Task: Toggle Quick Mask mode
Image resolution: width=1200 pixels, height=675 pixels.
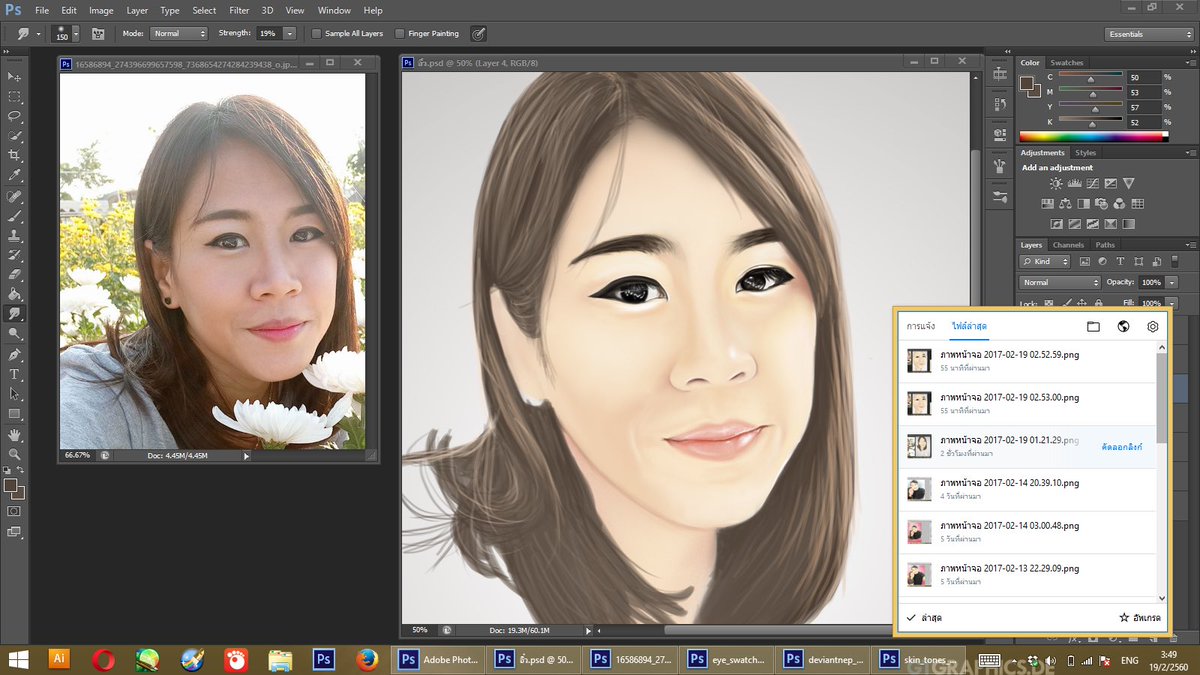Action: coord(14,510)
